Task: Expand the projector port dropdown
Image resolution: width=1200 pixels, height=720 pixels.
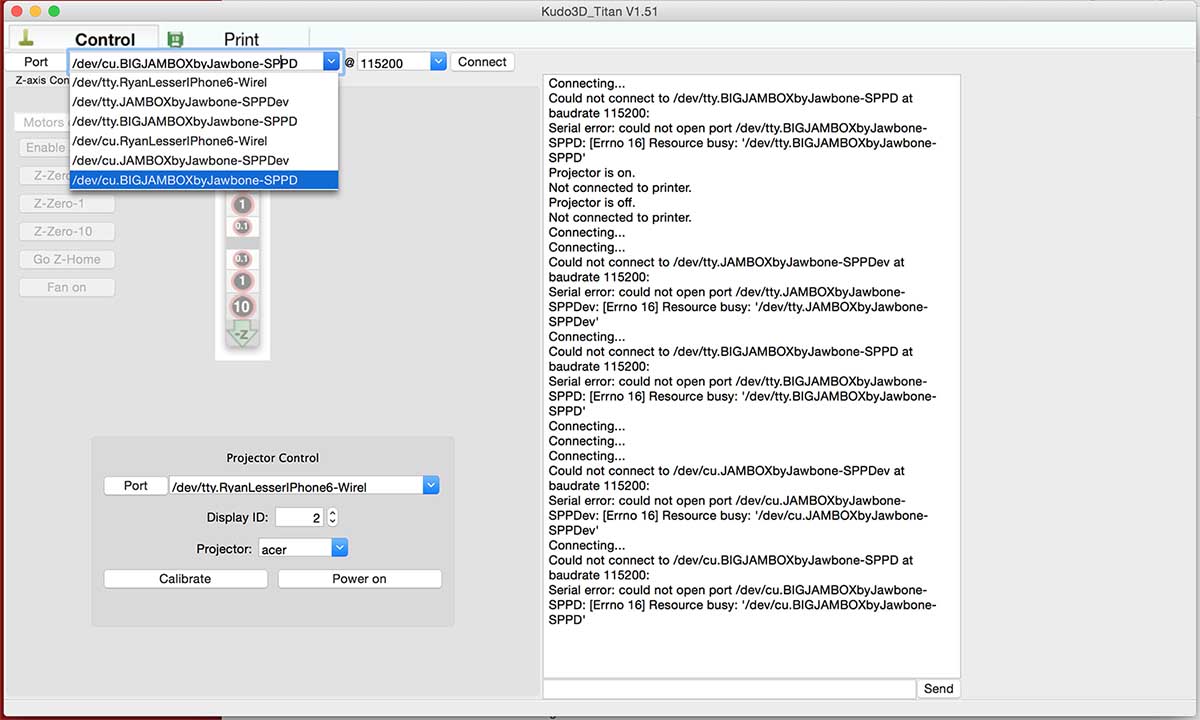Action: click(430, 486)
